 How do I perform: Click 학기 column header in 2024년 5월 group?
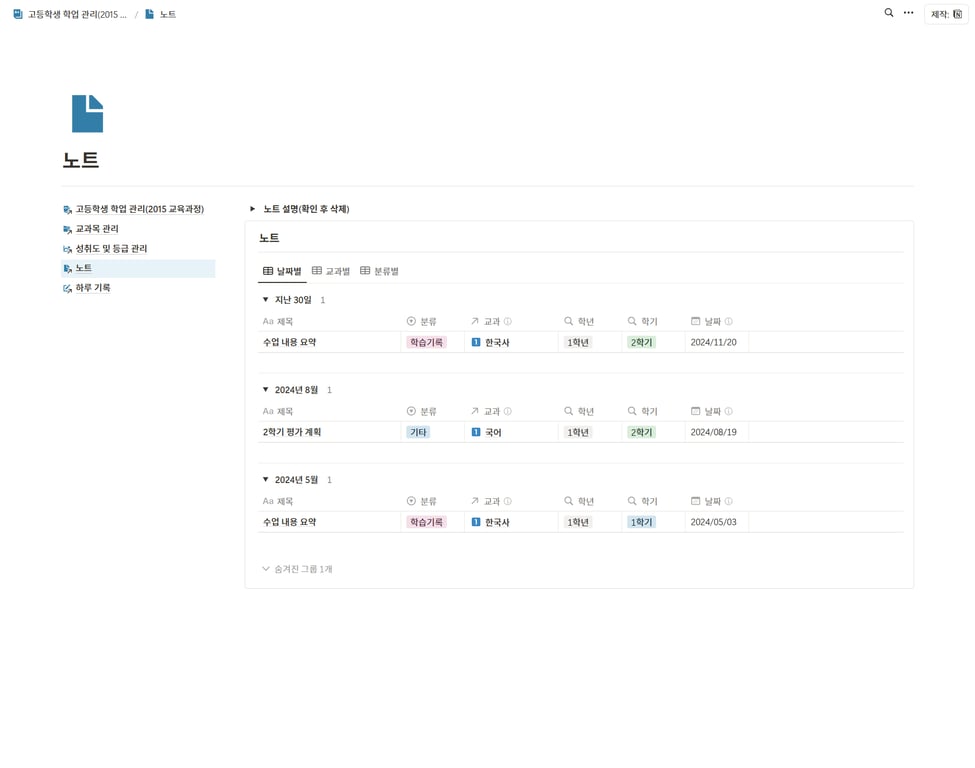[x=642, y=501]
